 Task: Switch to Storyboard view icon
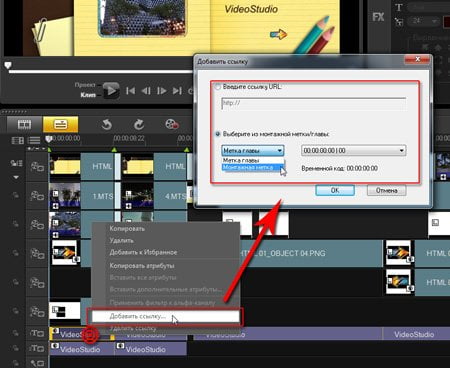[x=25, y=124]
